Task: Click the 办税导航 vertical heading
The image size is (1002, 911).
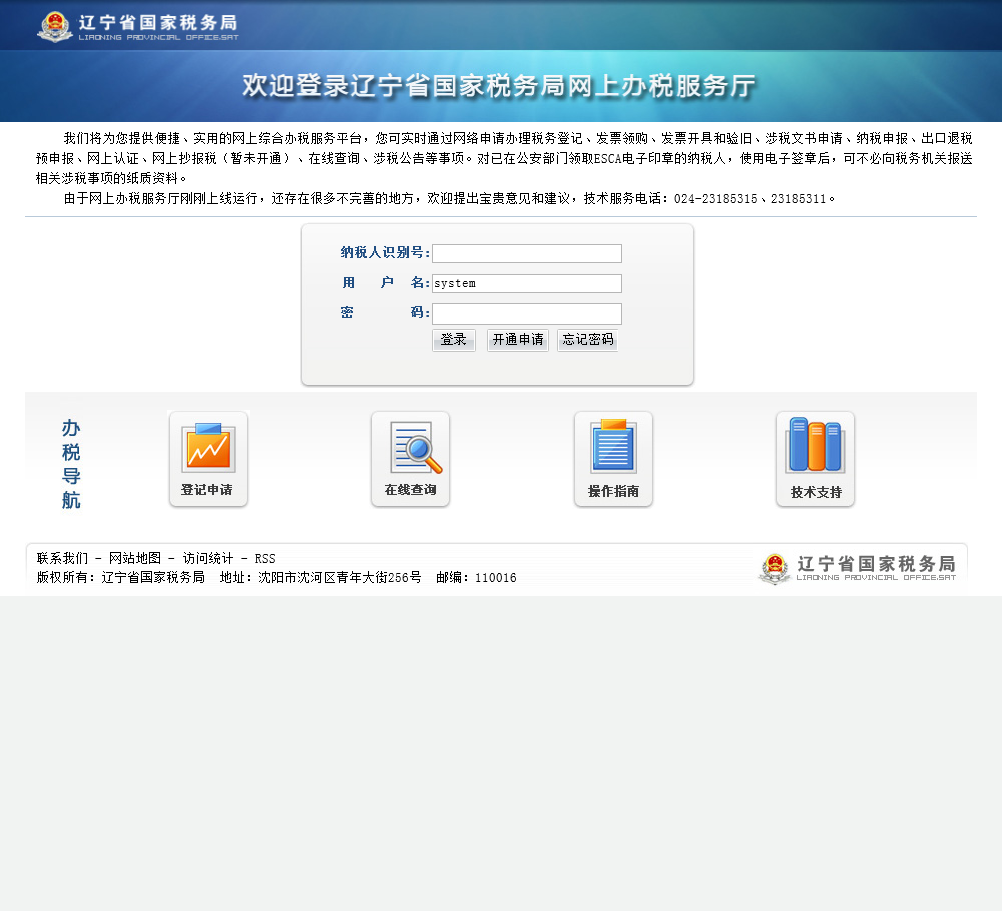Action: pos(71,464)
